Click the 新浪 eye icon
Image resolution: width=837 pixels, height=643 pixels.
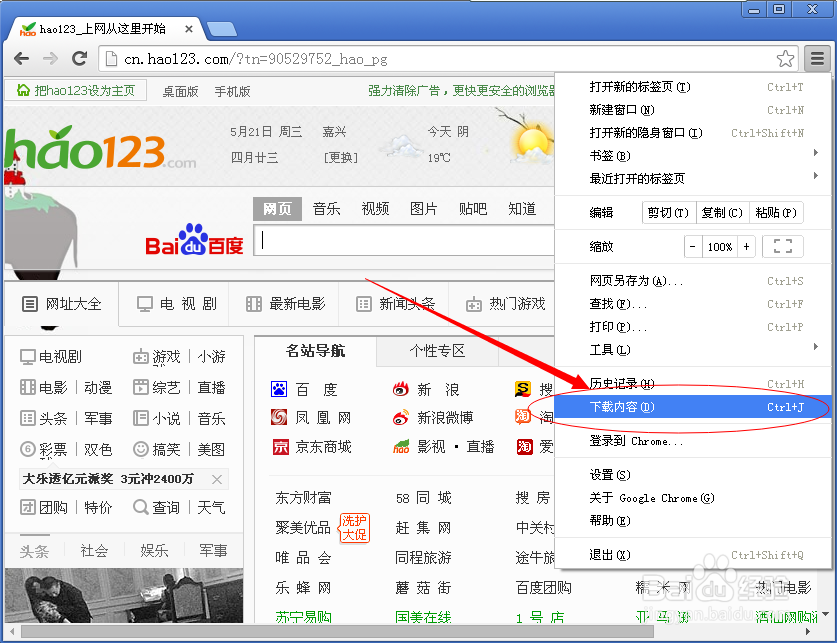(401, 389)
